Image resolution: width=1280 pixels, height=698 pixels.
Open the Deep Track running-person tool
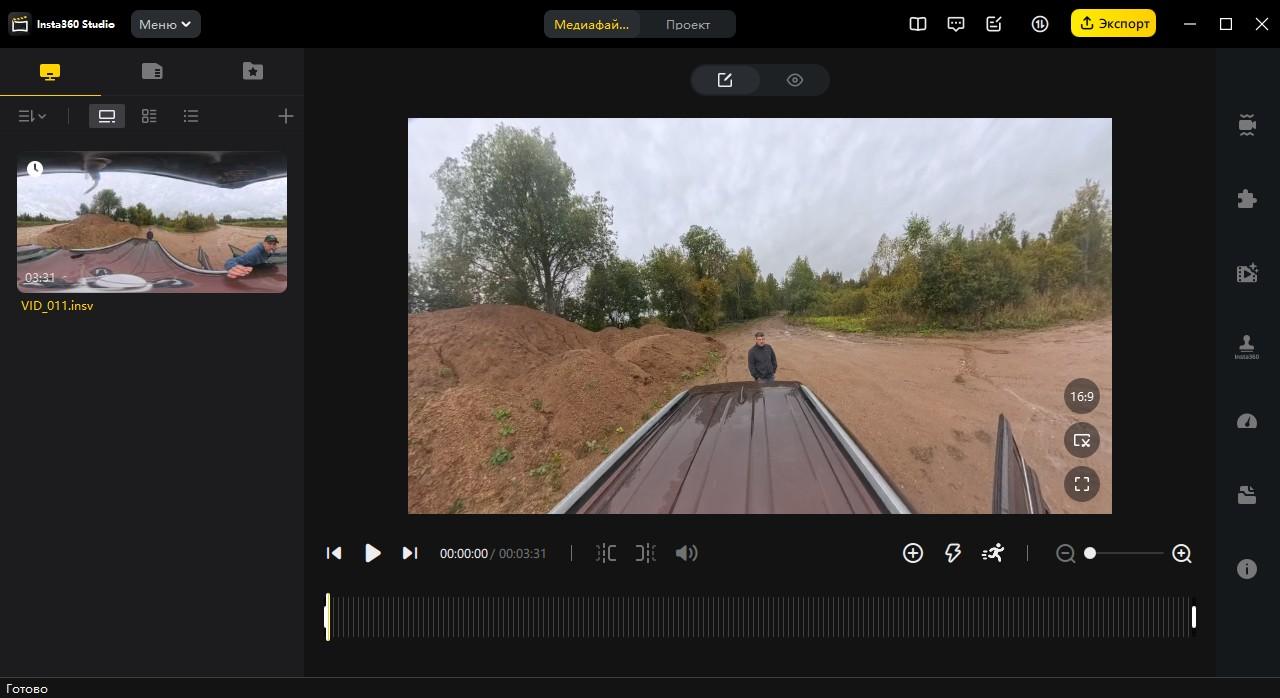992,553
